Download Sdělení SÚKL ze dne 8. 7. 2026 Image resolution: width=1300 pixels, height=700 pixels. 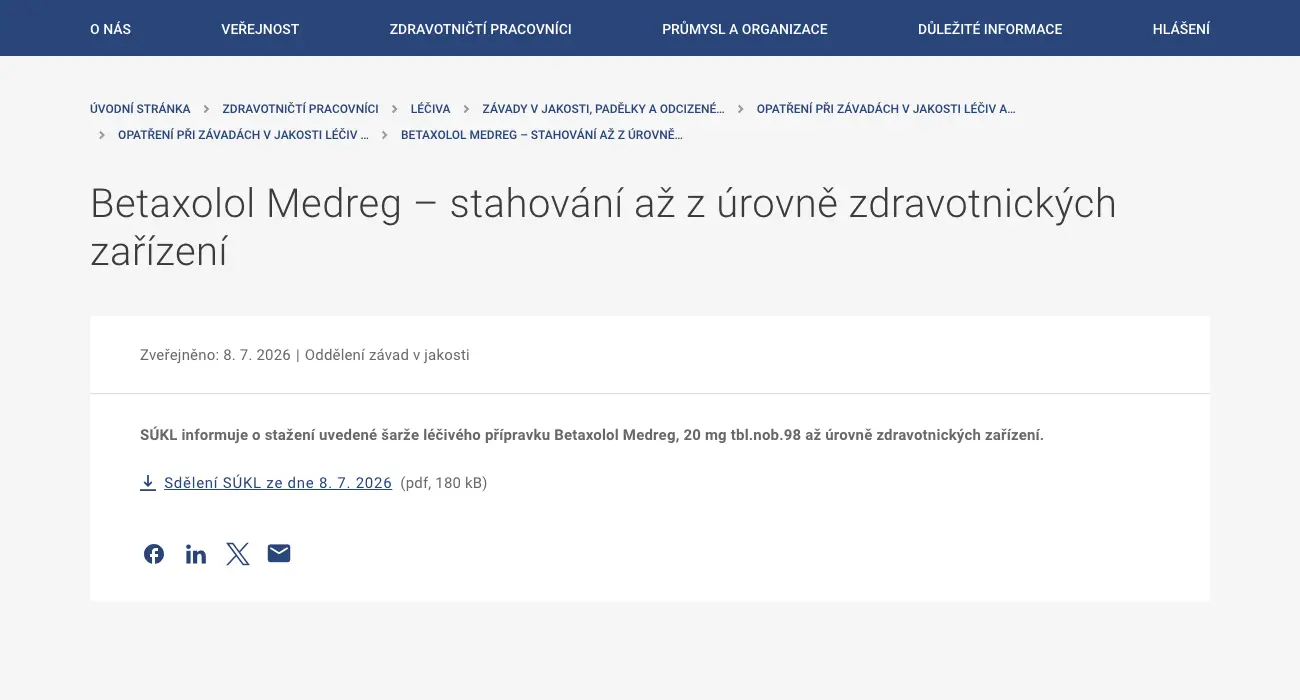(278, 483)
